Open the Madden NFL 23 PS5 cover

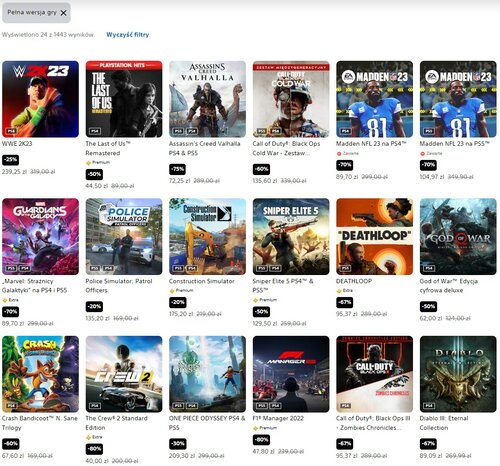point(458,99)
